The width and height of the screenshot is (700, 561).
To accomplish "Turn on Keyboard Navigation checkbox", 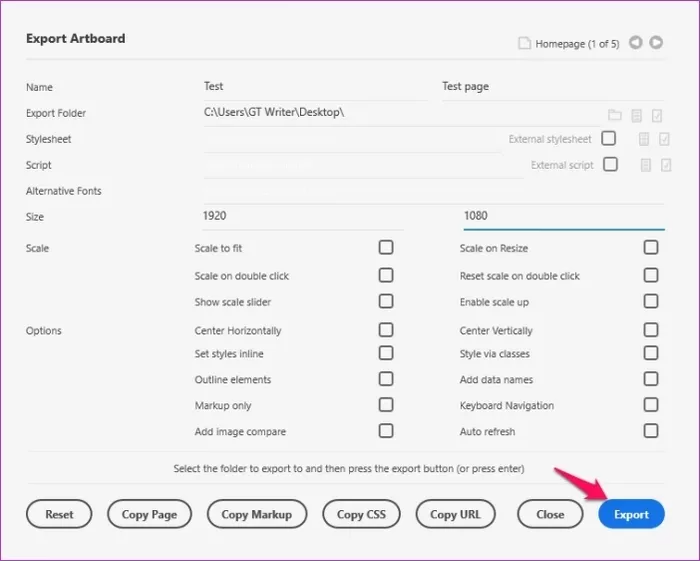I will (651, 405).
